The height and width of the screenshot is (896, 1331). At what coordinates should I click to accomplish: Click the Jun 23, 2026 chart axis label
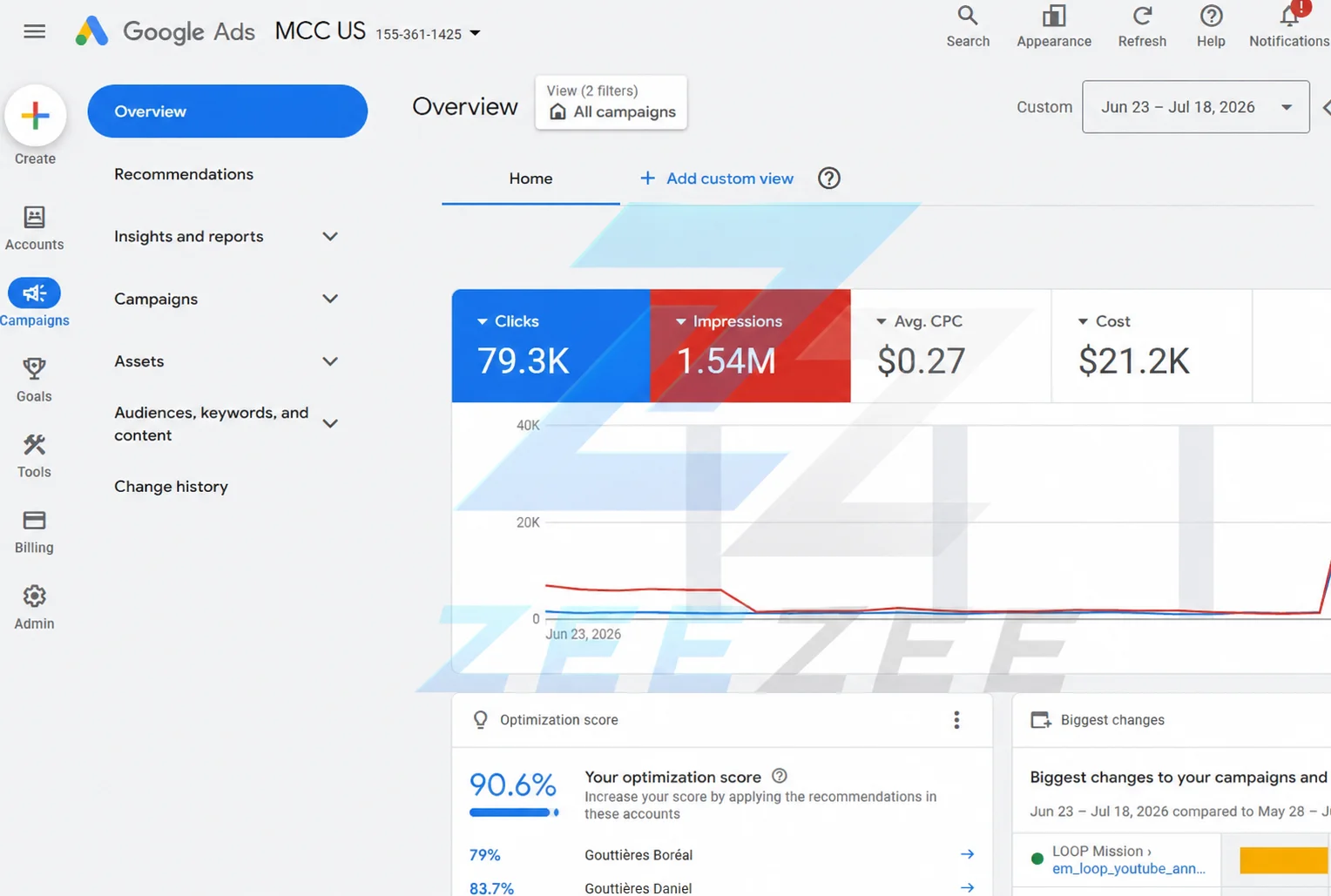pyautogui.click(x=583, y=634)
